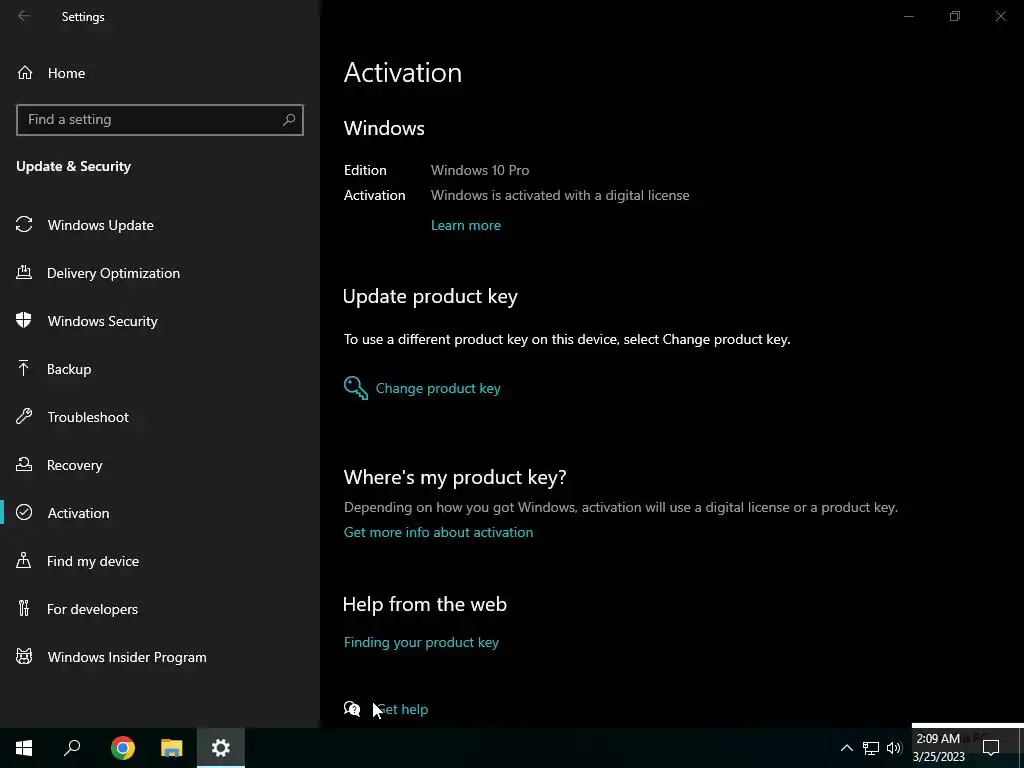Close the Settings window

coord(1000,16)
